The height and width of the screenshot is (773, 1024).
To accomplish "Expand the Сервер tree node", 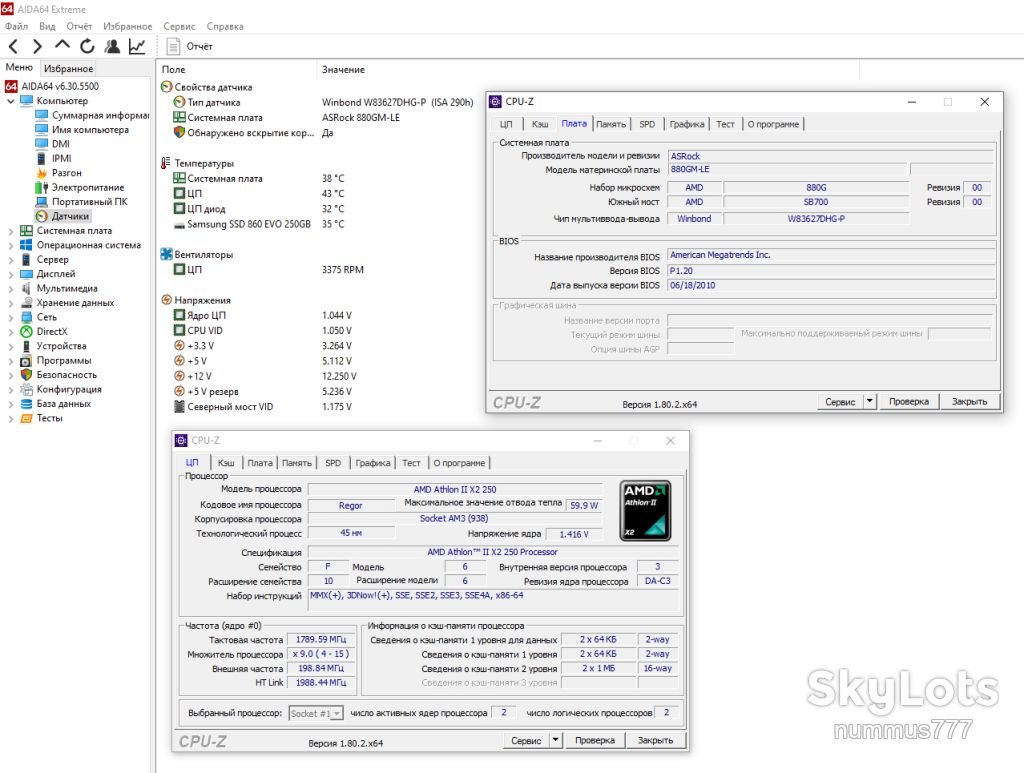I will pyautogui.click(x=10, y=260).
